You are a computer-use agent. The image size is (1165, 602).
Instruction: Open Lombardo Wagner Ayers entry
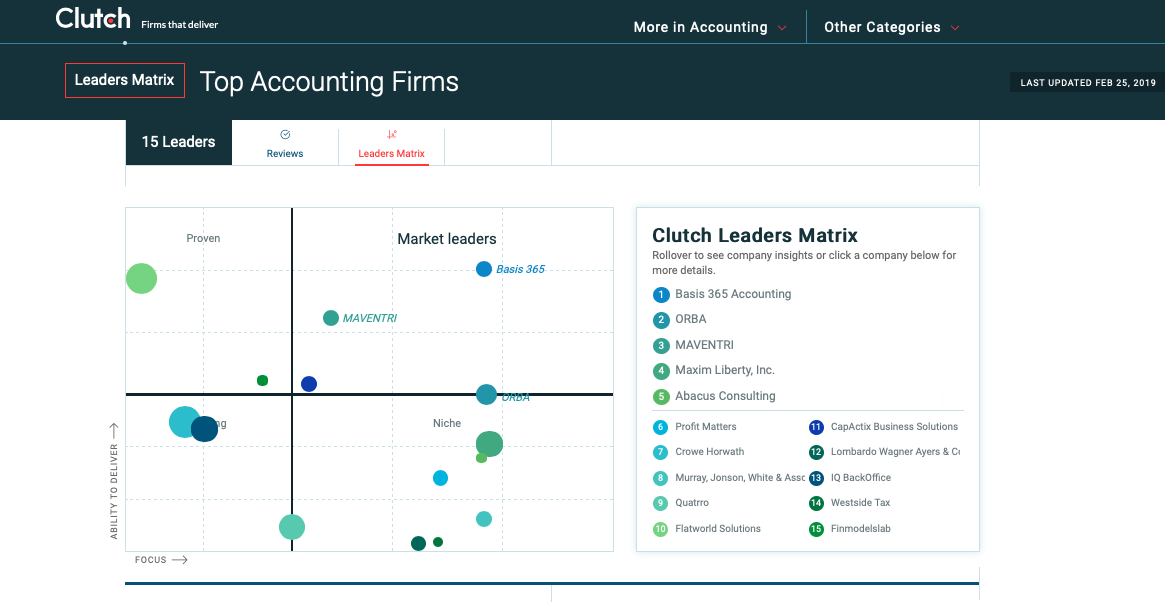[x=895, y=452]
